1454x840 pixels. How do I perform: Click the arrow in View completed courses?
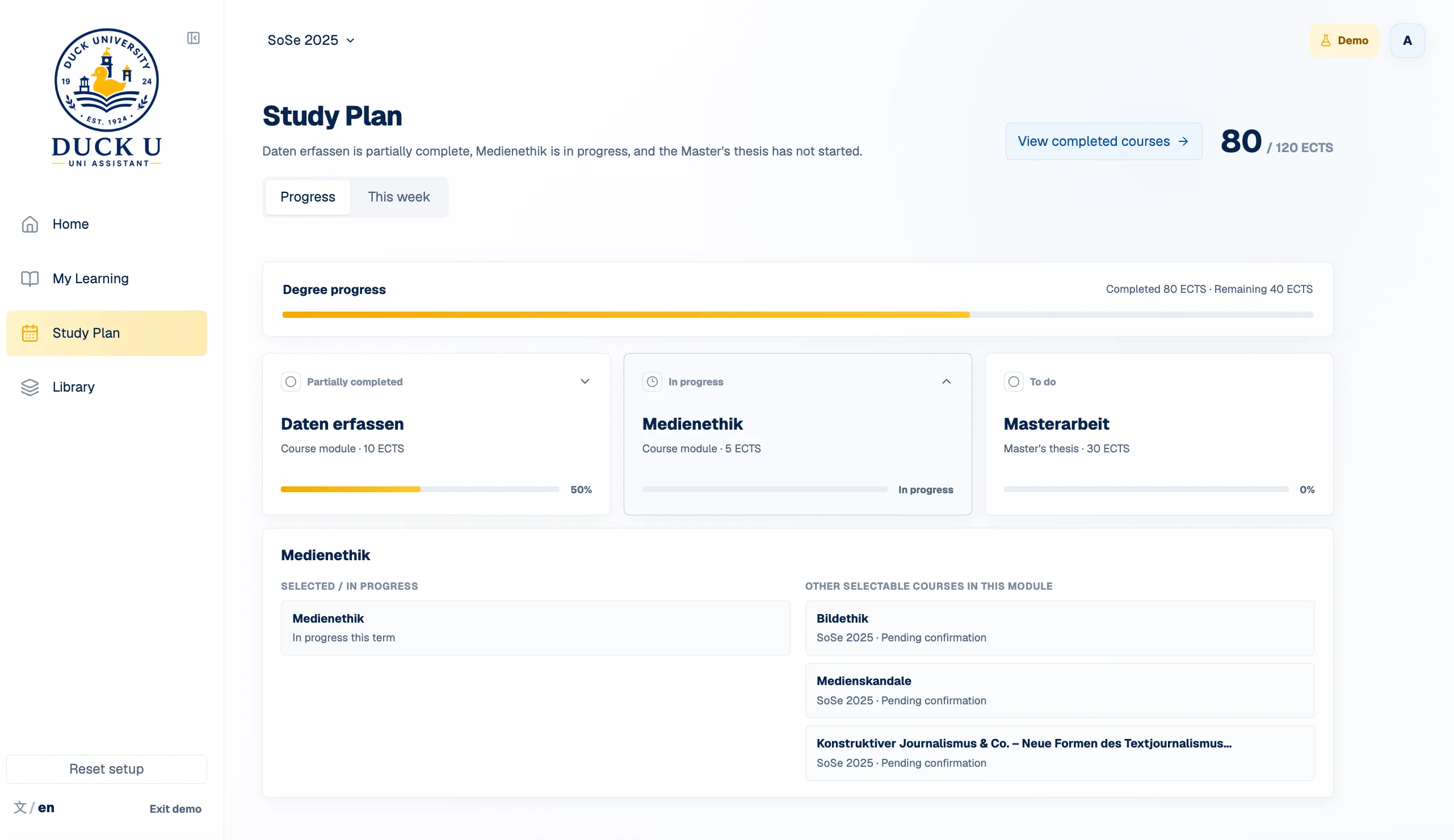[1183, 141]
